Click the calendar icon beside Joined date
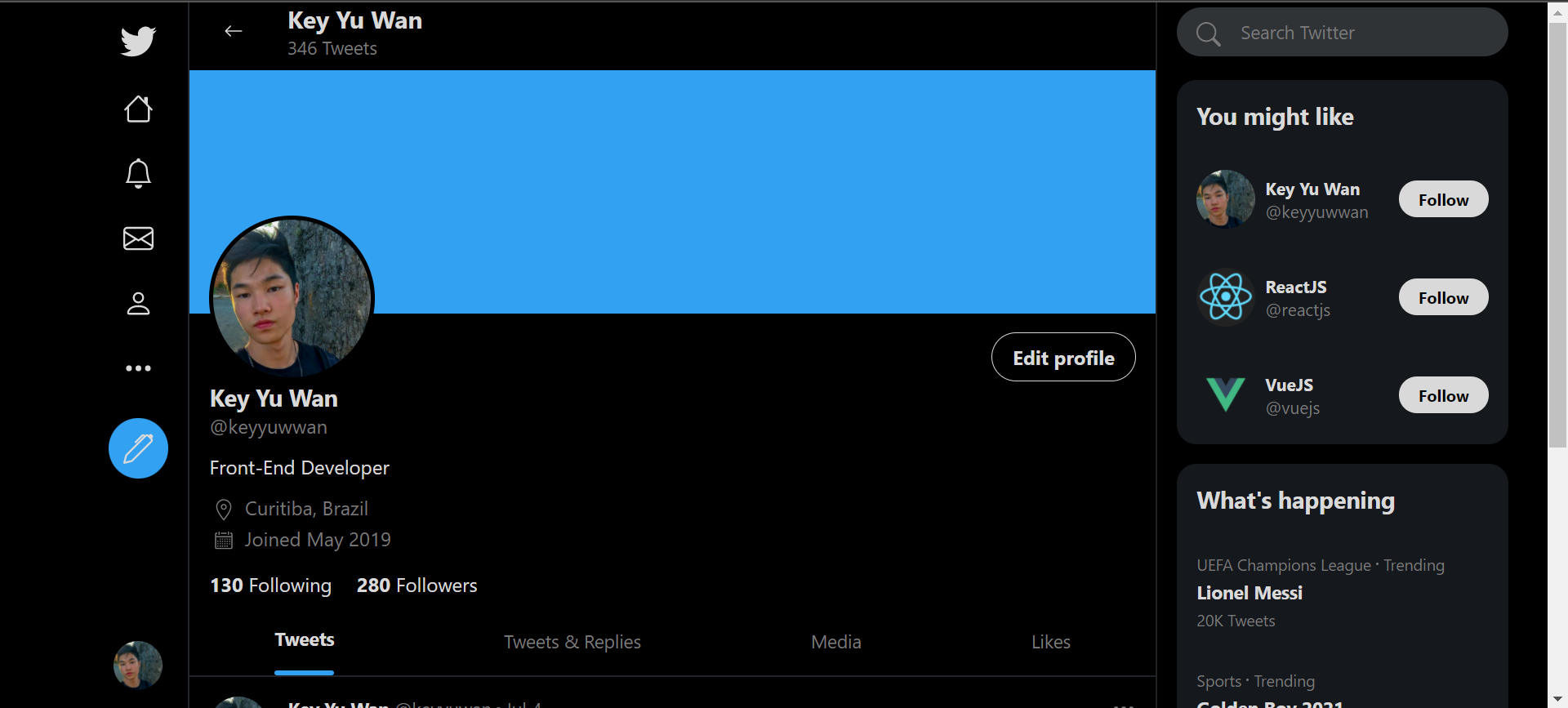1568x708 pixels. 224,541
